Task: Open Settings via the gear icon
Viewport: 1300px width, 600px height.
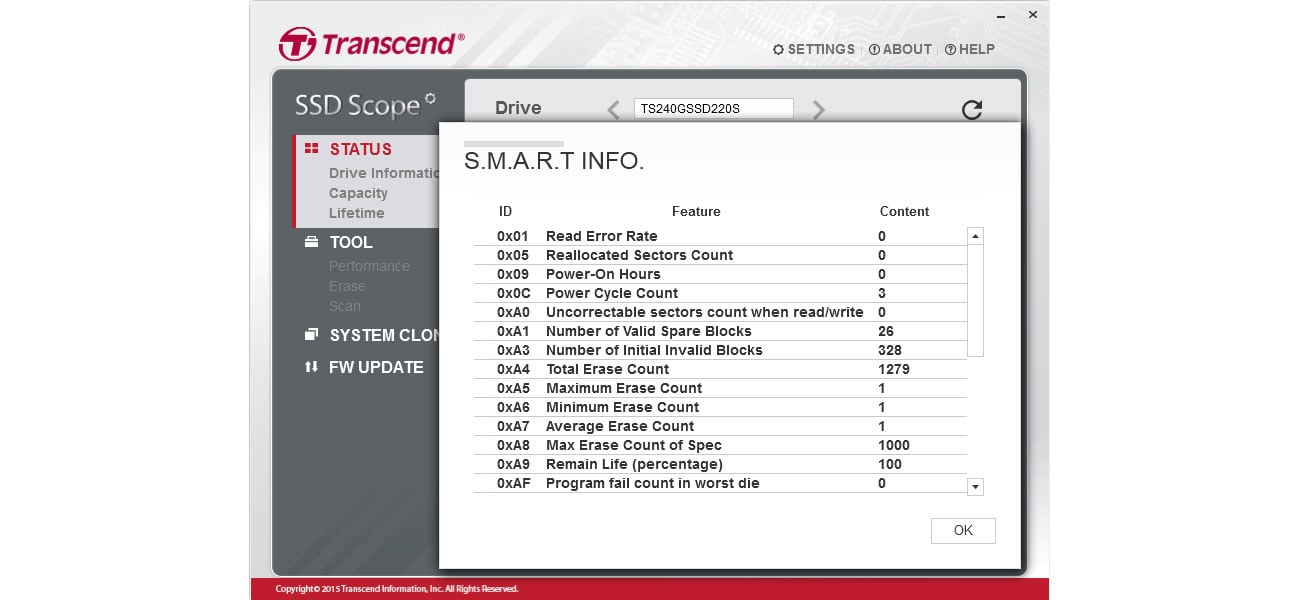Action: click(778, 49)
